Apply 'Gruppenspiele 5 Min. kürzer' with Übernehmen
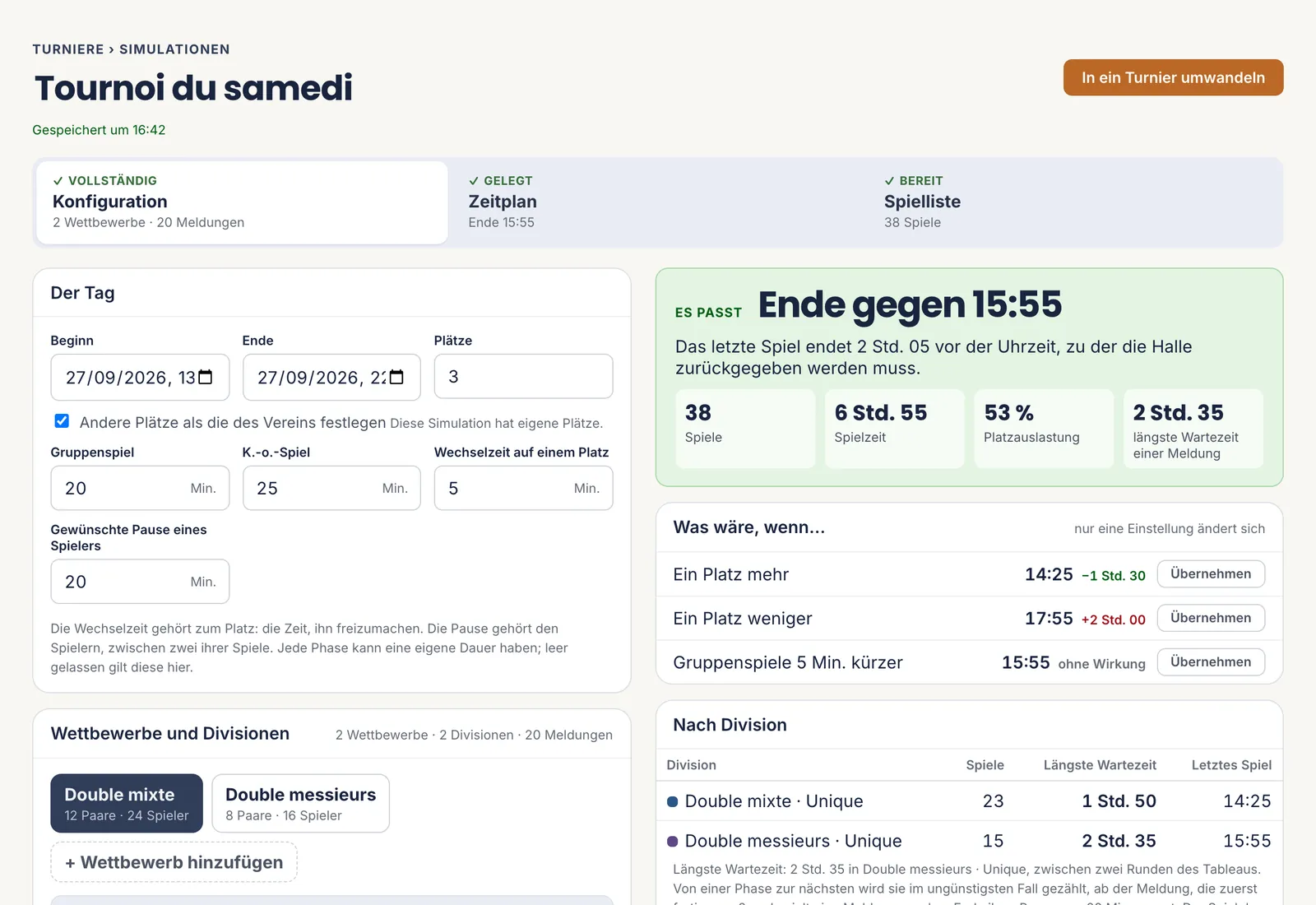This screenshot has width=1316, height=905. (1211, 661)
